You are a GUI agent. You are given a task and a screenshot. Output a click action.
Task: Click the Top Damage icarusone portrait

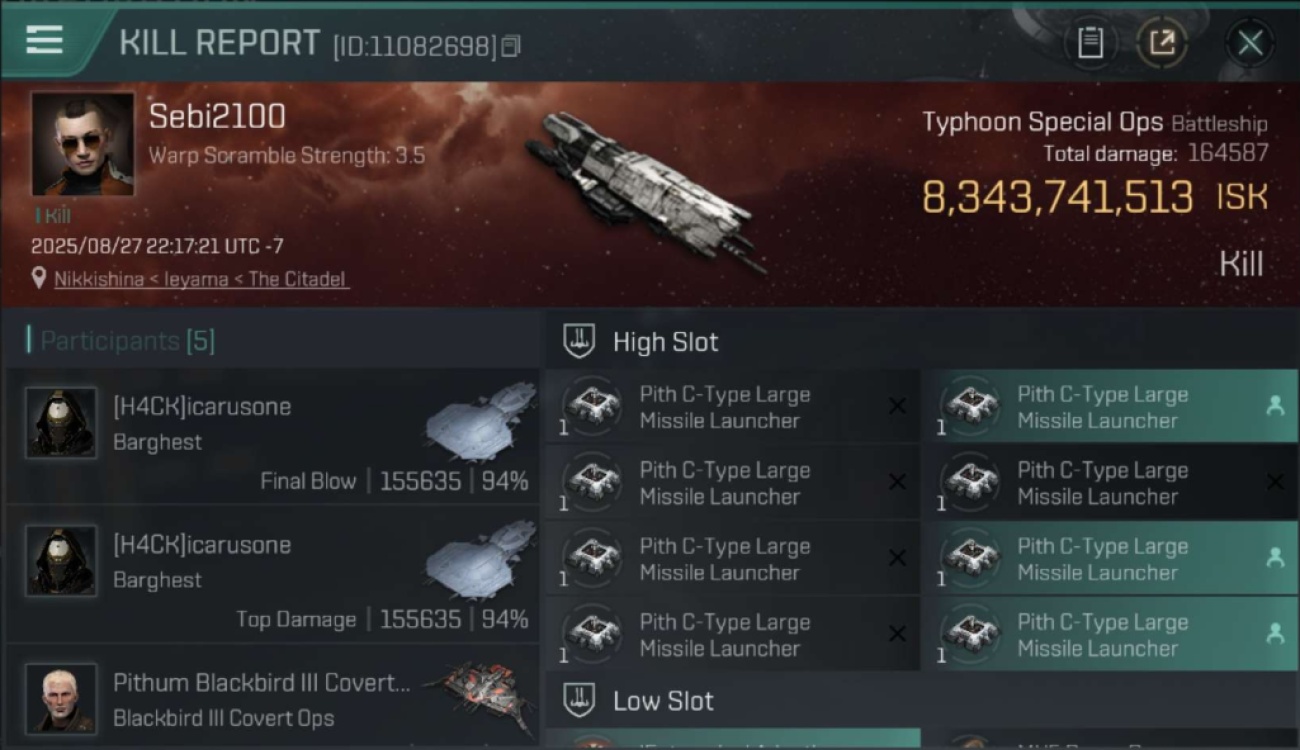(x=61, y=561)
